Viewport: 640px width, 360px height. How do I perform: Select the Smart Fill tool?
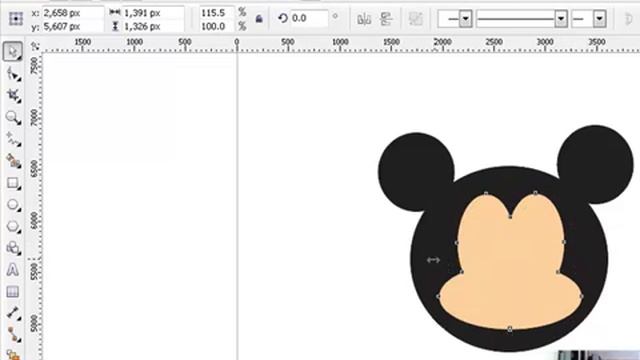pyautogui.click(x=13, y=162)
